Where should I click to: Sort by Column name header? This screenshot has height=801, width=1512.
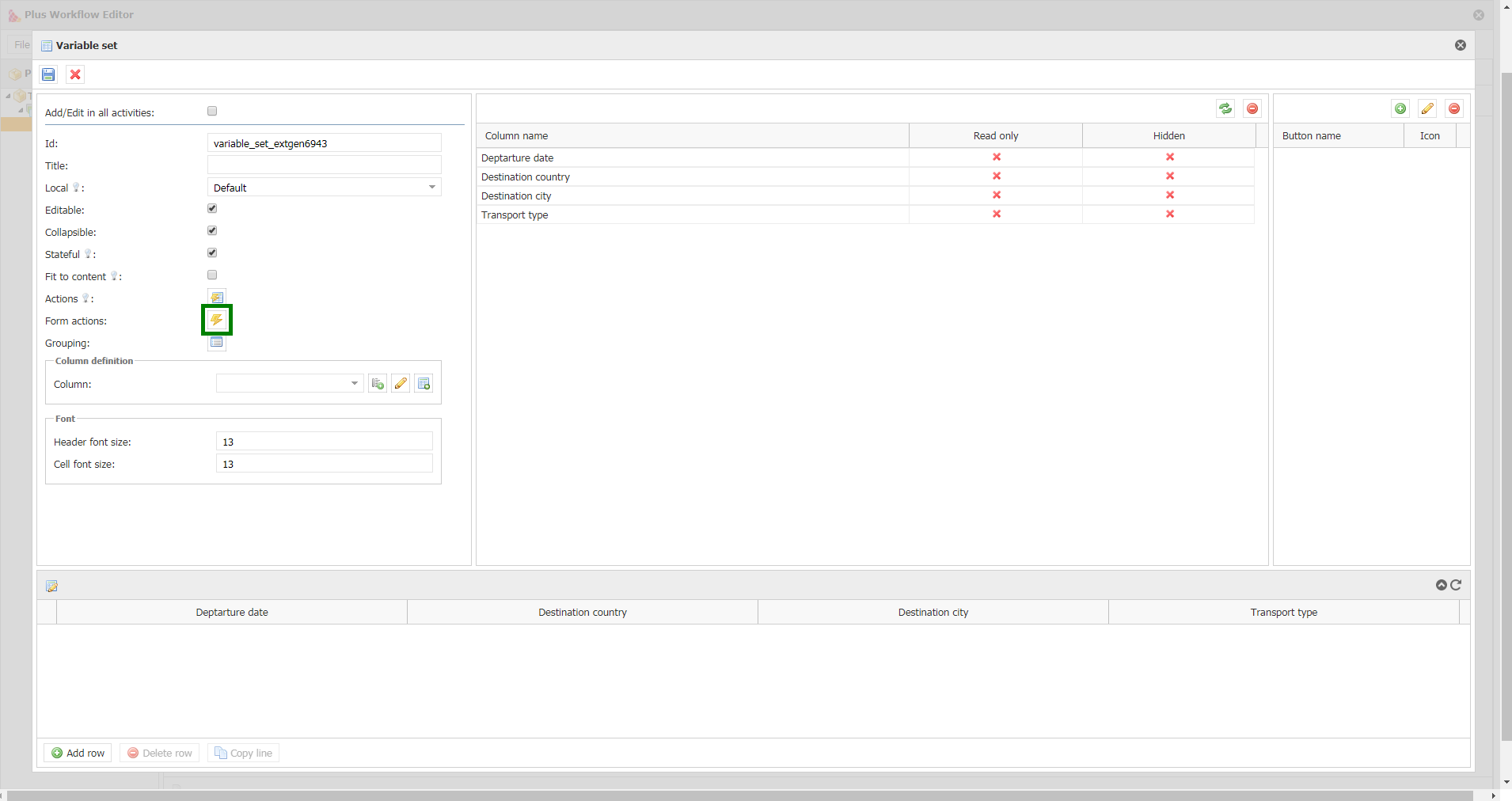692,136
